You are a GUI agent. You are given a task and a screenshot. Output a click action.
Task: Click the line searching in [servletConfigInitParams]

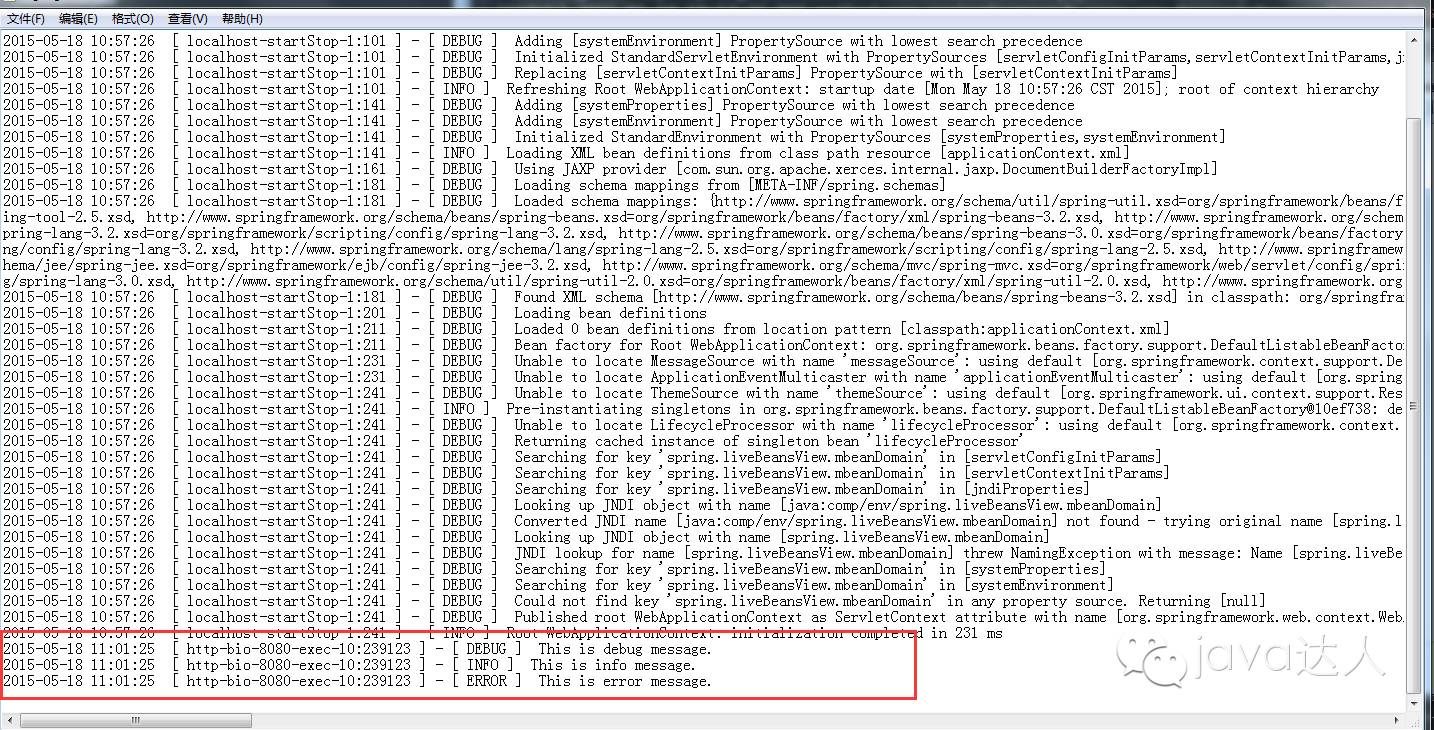(x=582, y=457)
